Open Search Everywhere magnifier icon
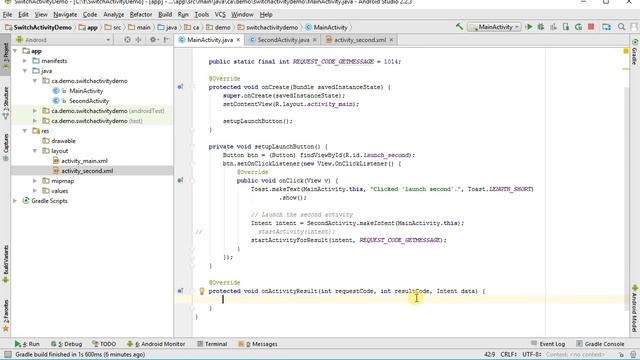This screenshot has width=640, height=360. coord(621,27)
